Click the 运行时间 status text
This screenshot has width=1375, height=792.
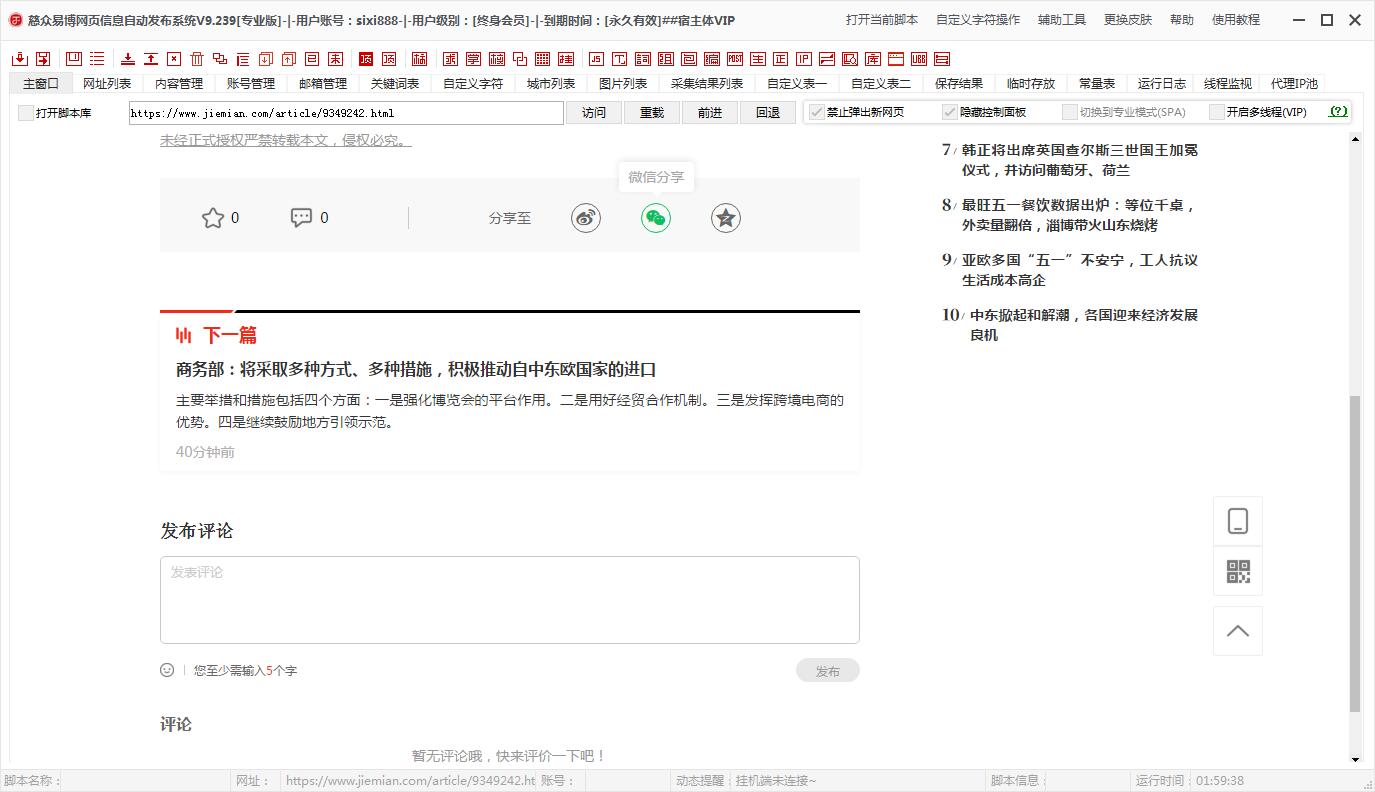point(1160,781)
